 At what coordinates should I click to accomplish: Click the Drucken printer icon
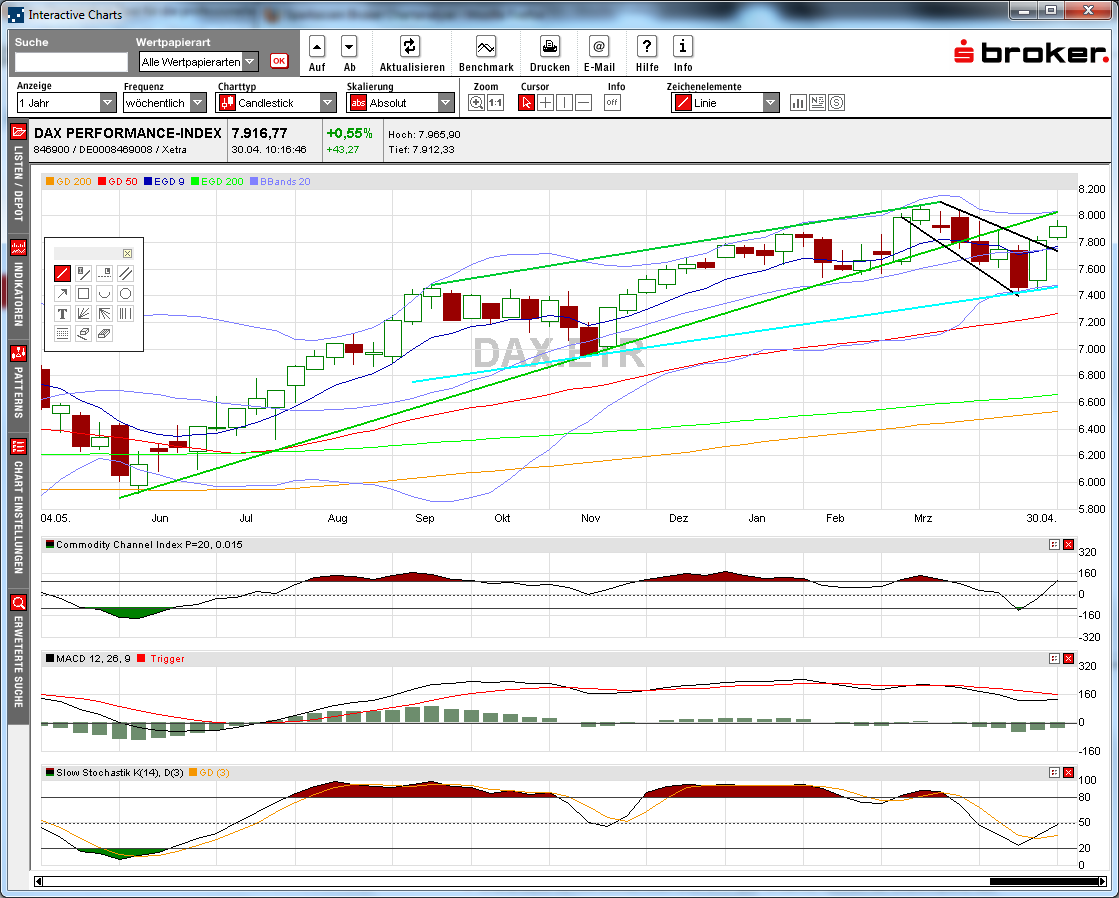pos(549,47)
